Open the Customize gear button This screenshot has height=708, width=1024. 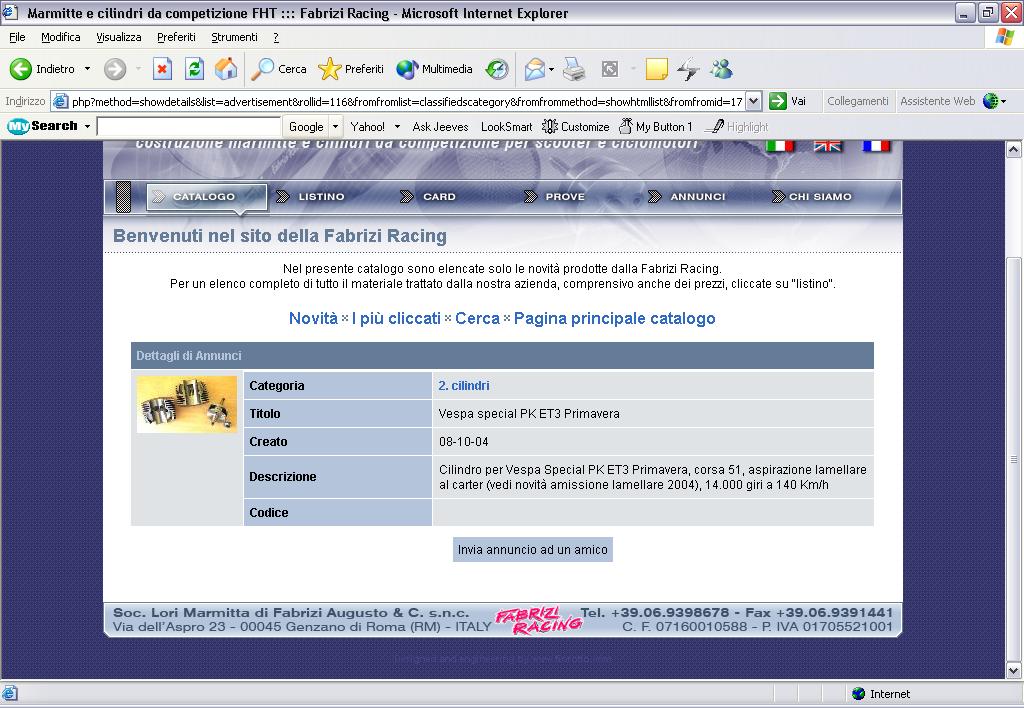(x=575, y=127)
